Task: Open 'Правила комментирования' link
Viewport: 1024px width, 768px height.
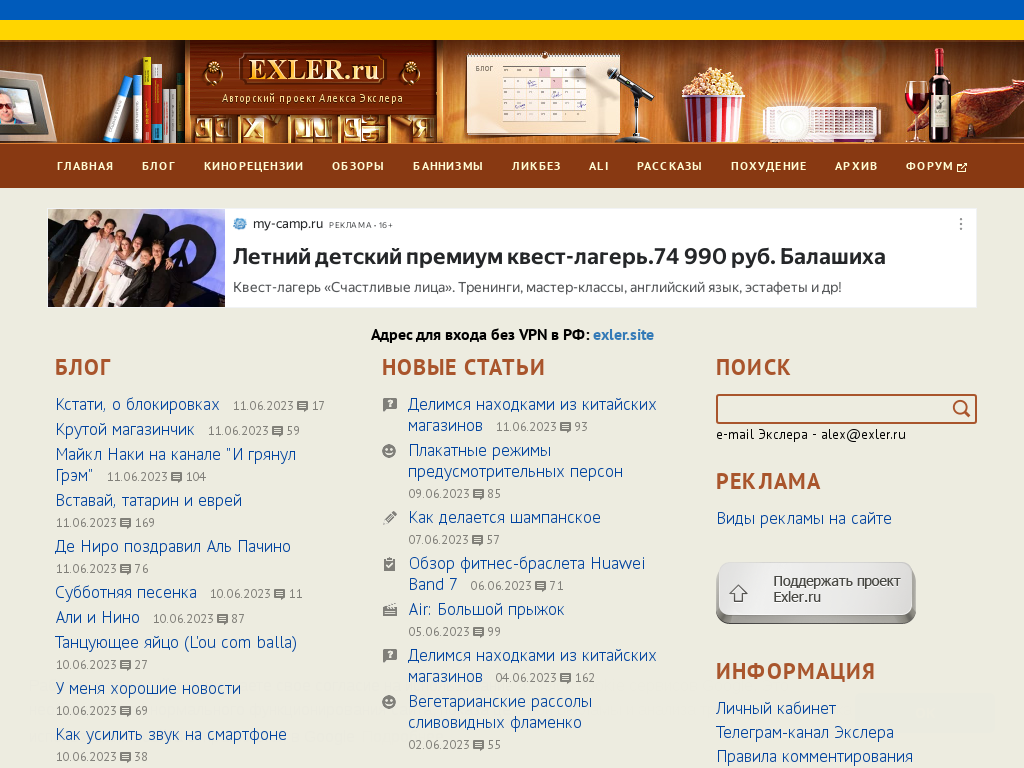Action: tap(814, 757)
